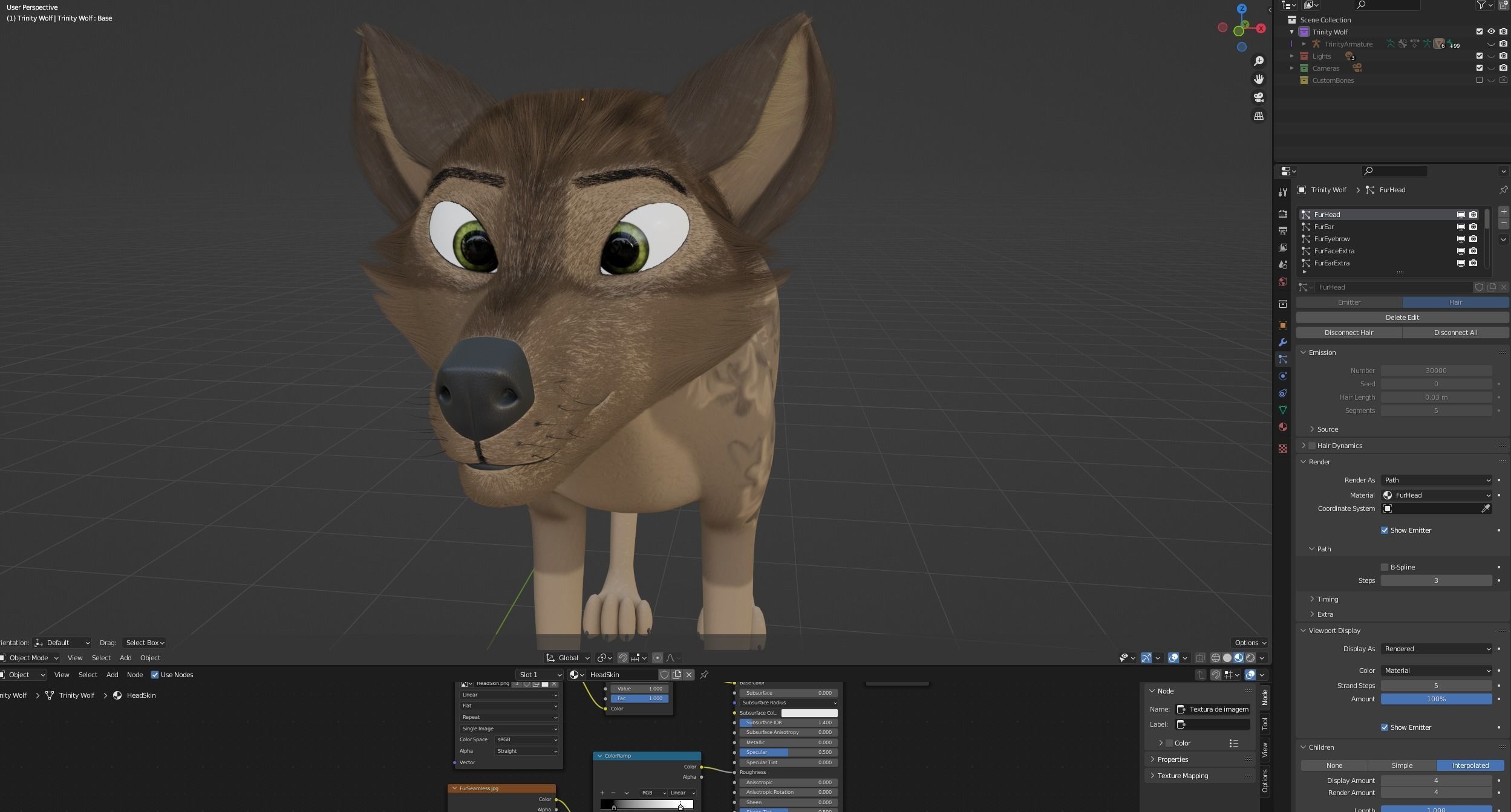The image size is (1511, 812).
Task: Click the viewport zoom magnifier icon
Action: [1259, 61]
